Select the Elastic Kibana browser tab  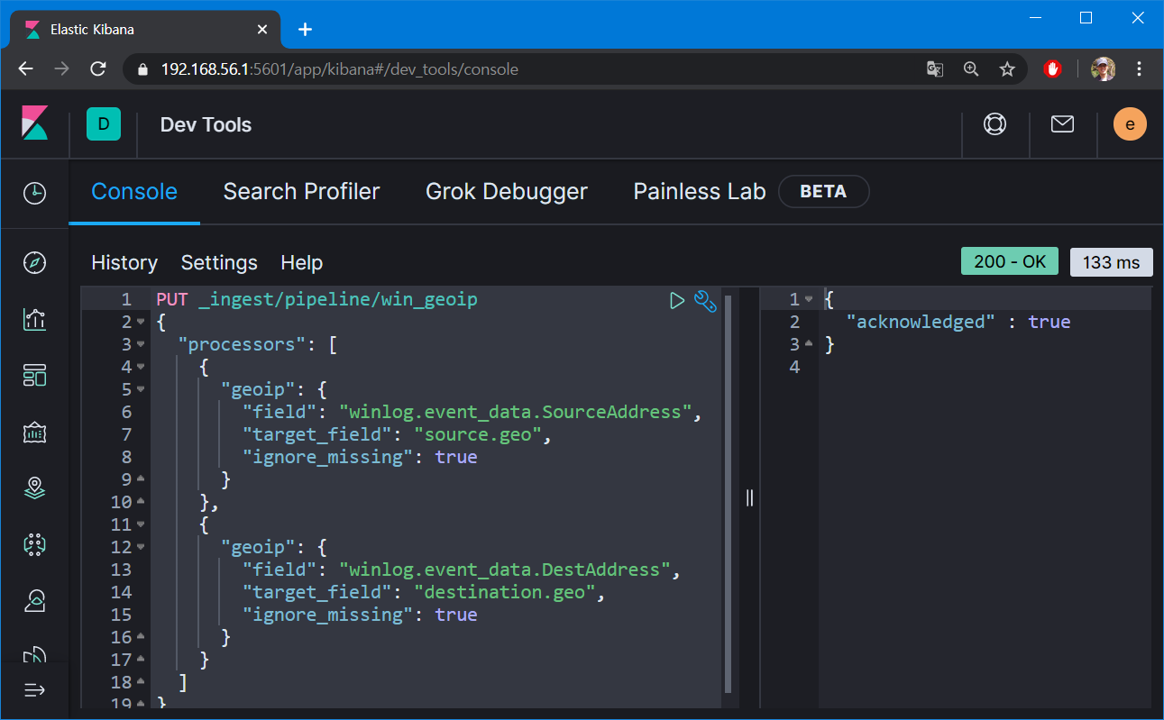pos(145,30)
